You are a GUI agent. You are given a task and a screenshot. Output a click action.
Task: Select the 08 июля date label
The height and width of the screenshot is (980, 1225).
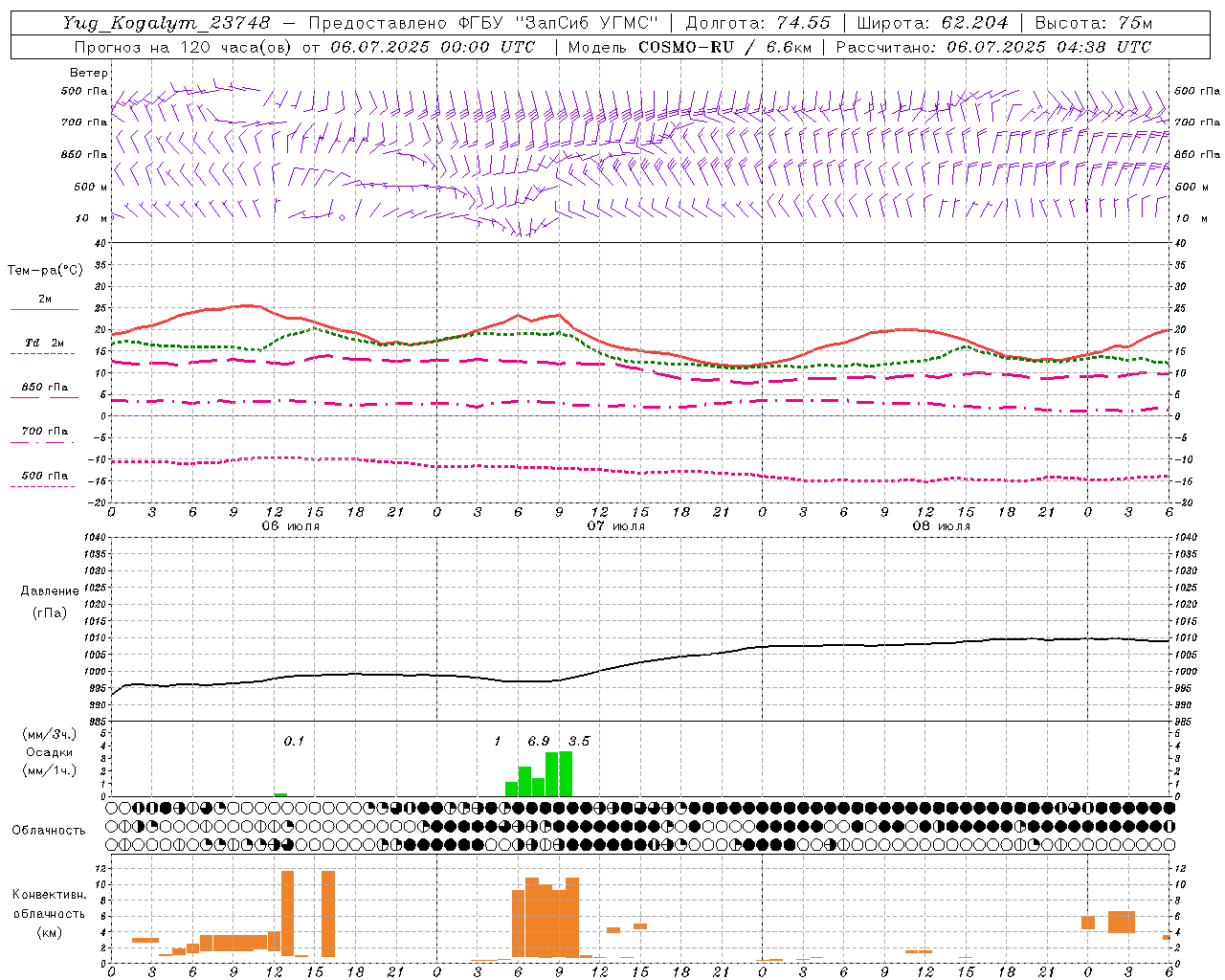942,526
